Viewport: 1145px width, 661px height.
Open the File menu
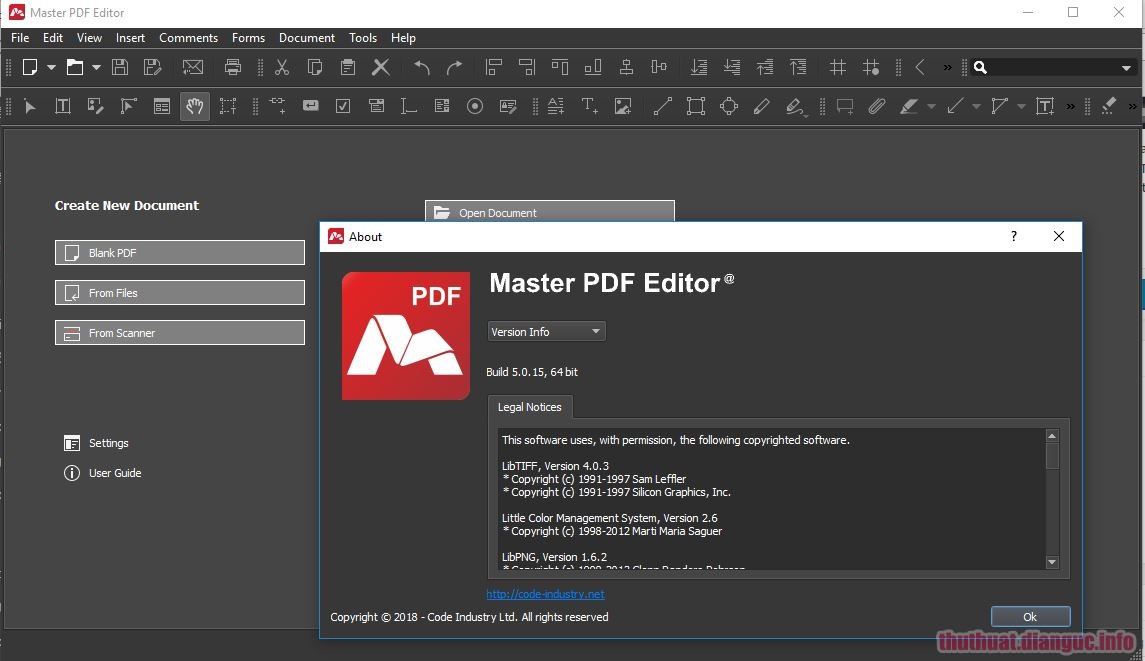(x=20, y=38)
